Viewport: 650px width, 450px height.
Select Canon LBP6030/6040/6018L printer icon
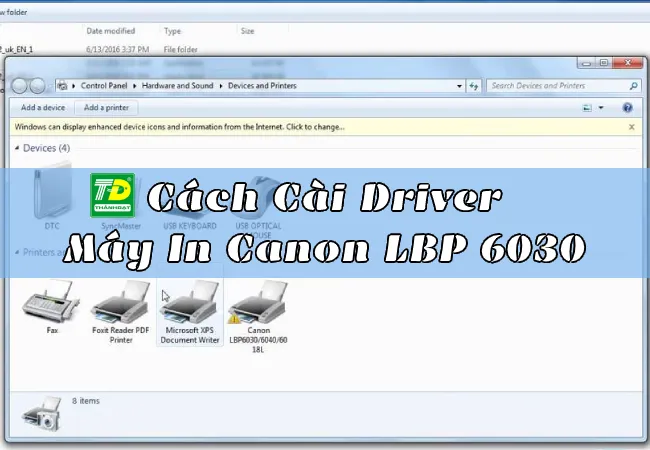tap(258, 317)
